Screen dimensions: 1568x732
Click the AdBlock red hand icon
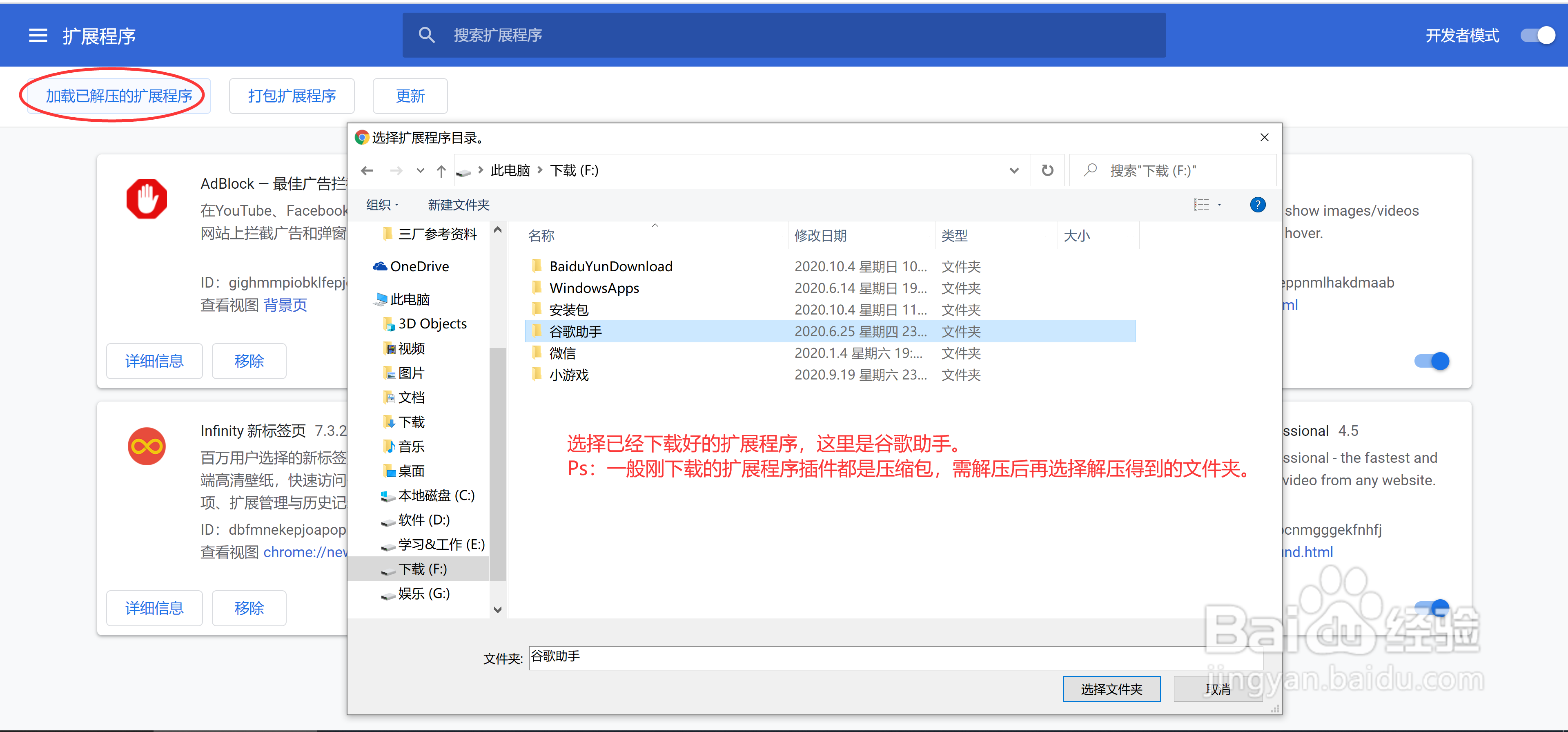pos(147,199)
